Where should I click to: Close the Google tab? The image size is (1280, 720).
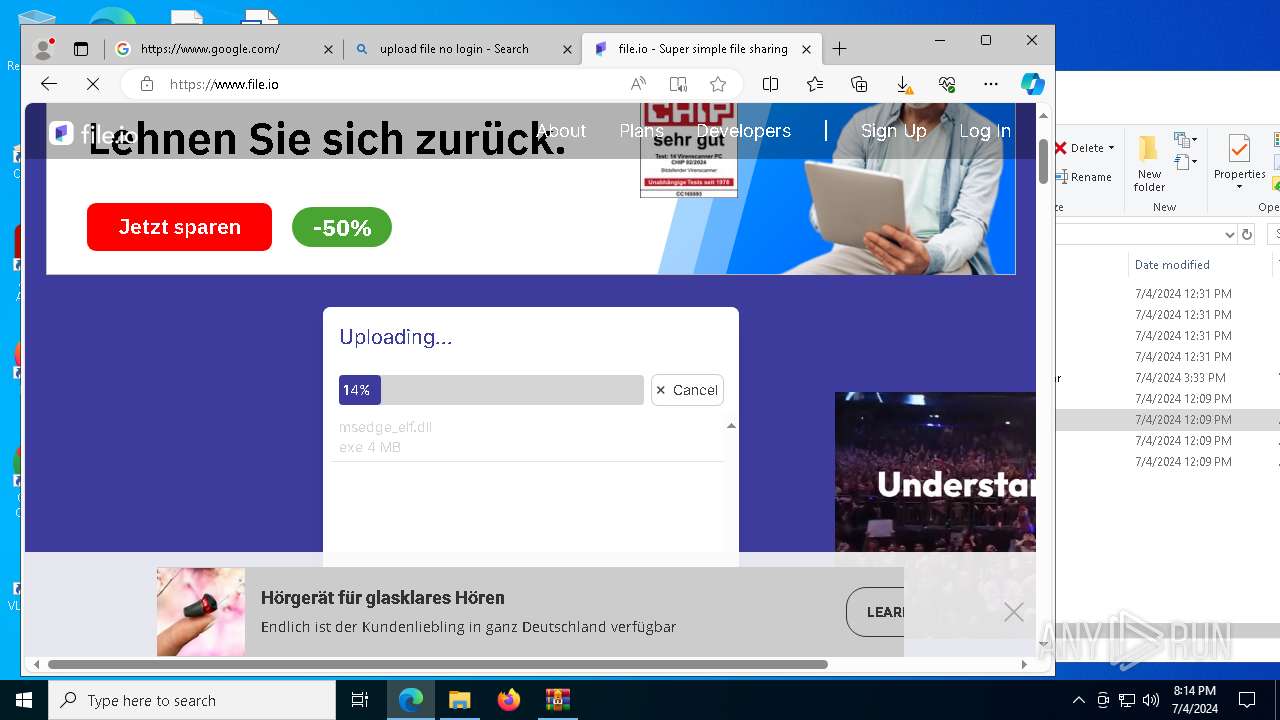pos(328,49)
